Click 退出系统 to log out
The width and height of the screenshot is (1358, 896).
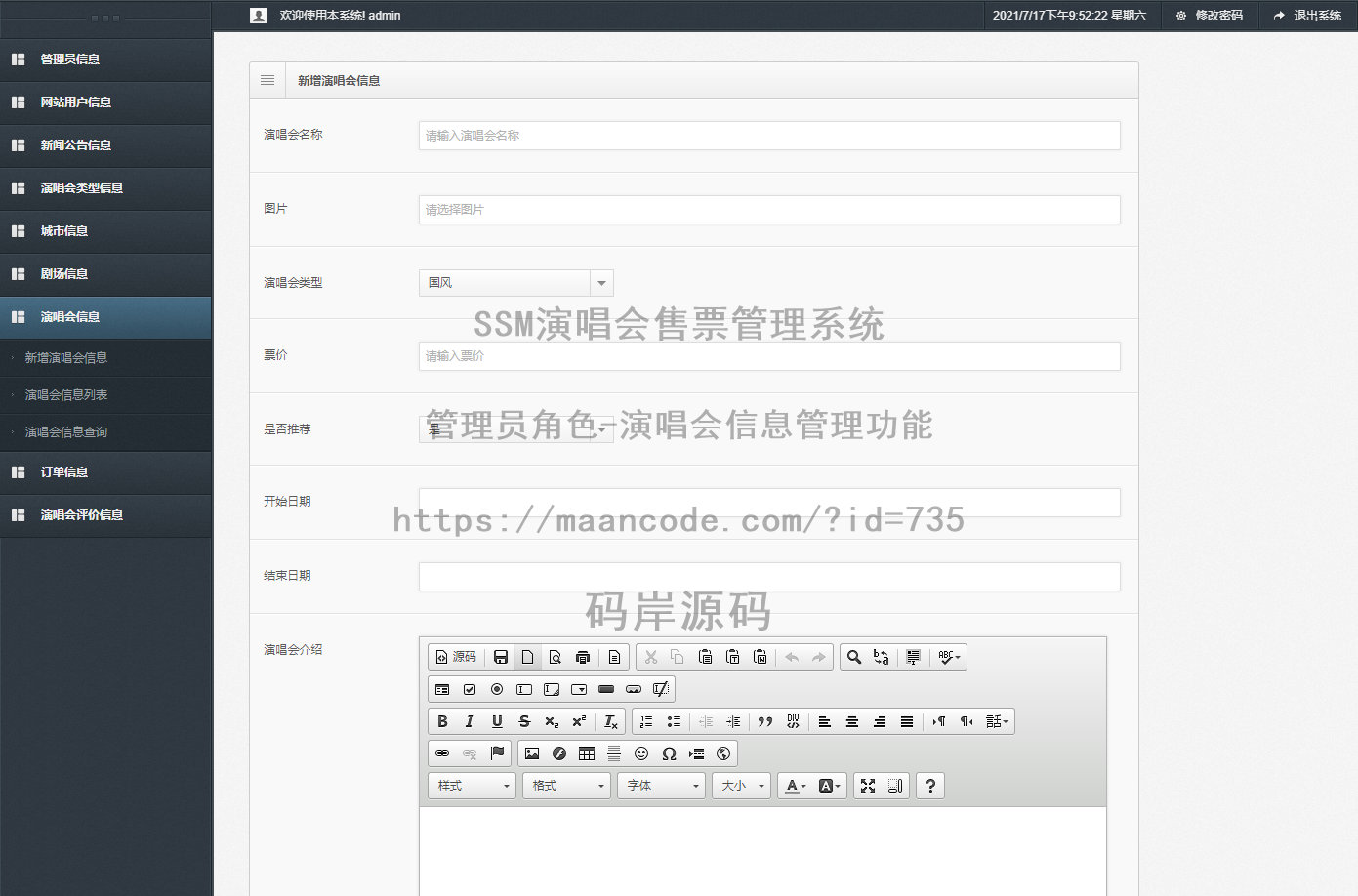[1308, 16]
